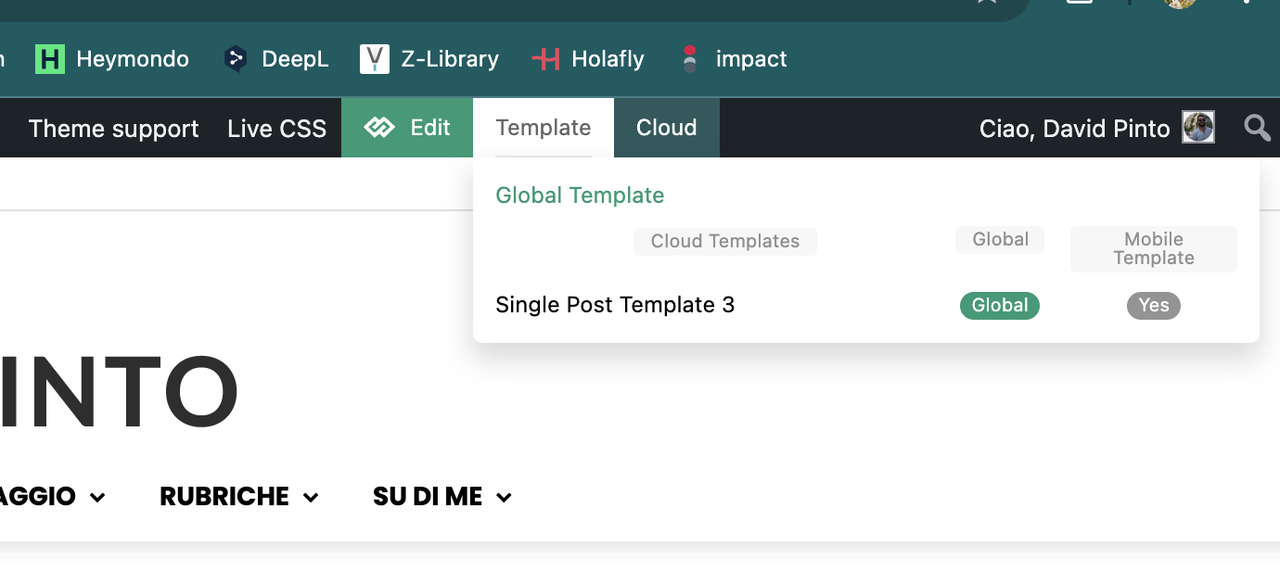Click Ciao, David Pinto account link
The image size is (1280, 582).
click(1075, 129)
